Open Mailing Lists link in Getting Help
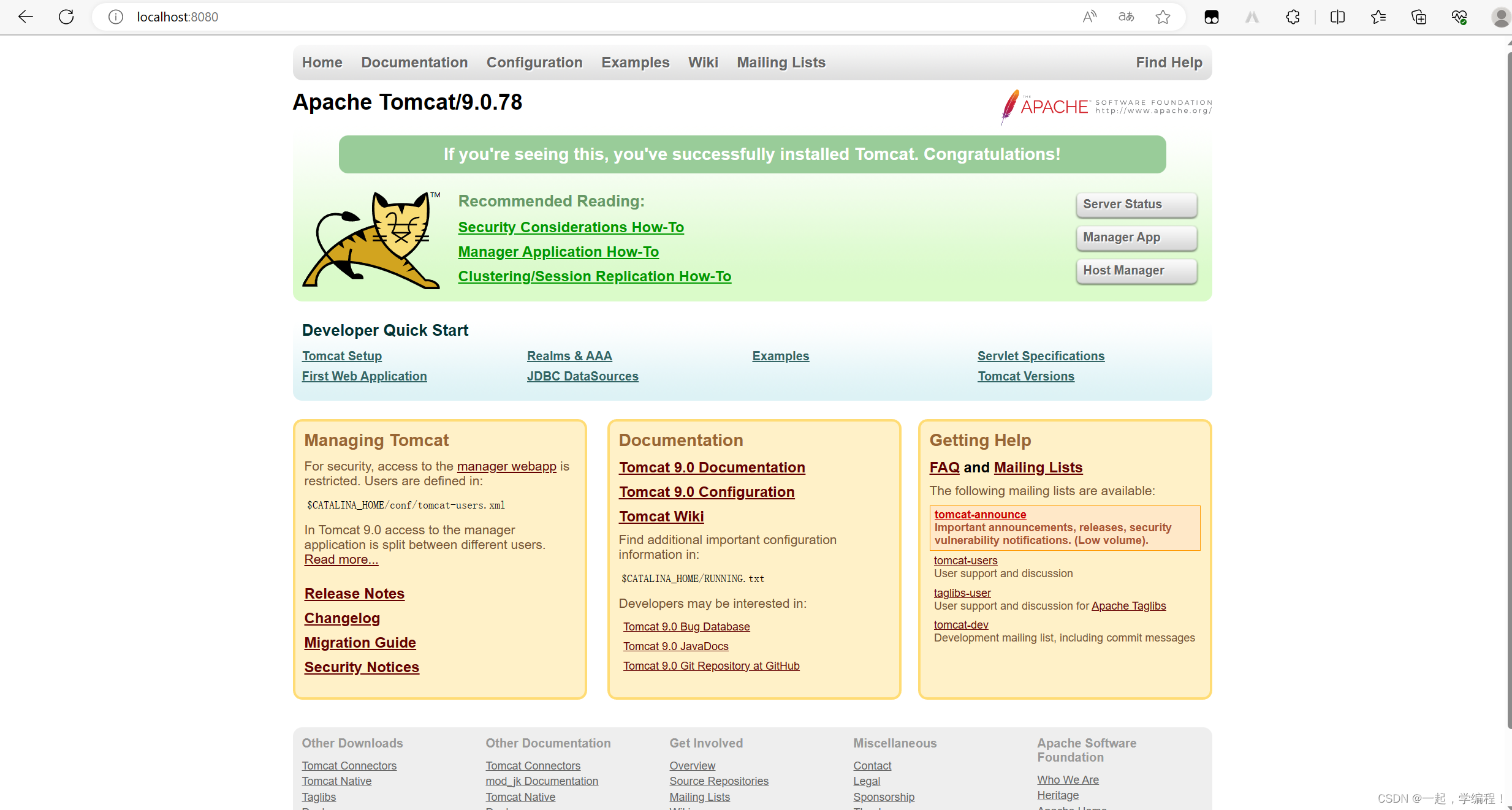 [x=1038, y=467]
